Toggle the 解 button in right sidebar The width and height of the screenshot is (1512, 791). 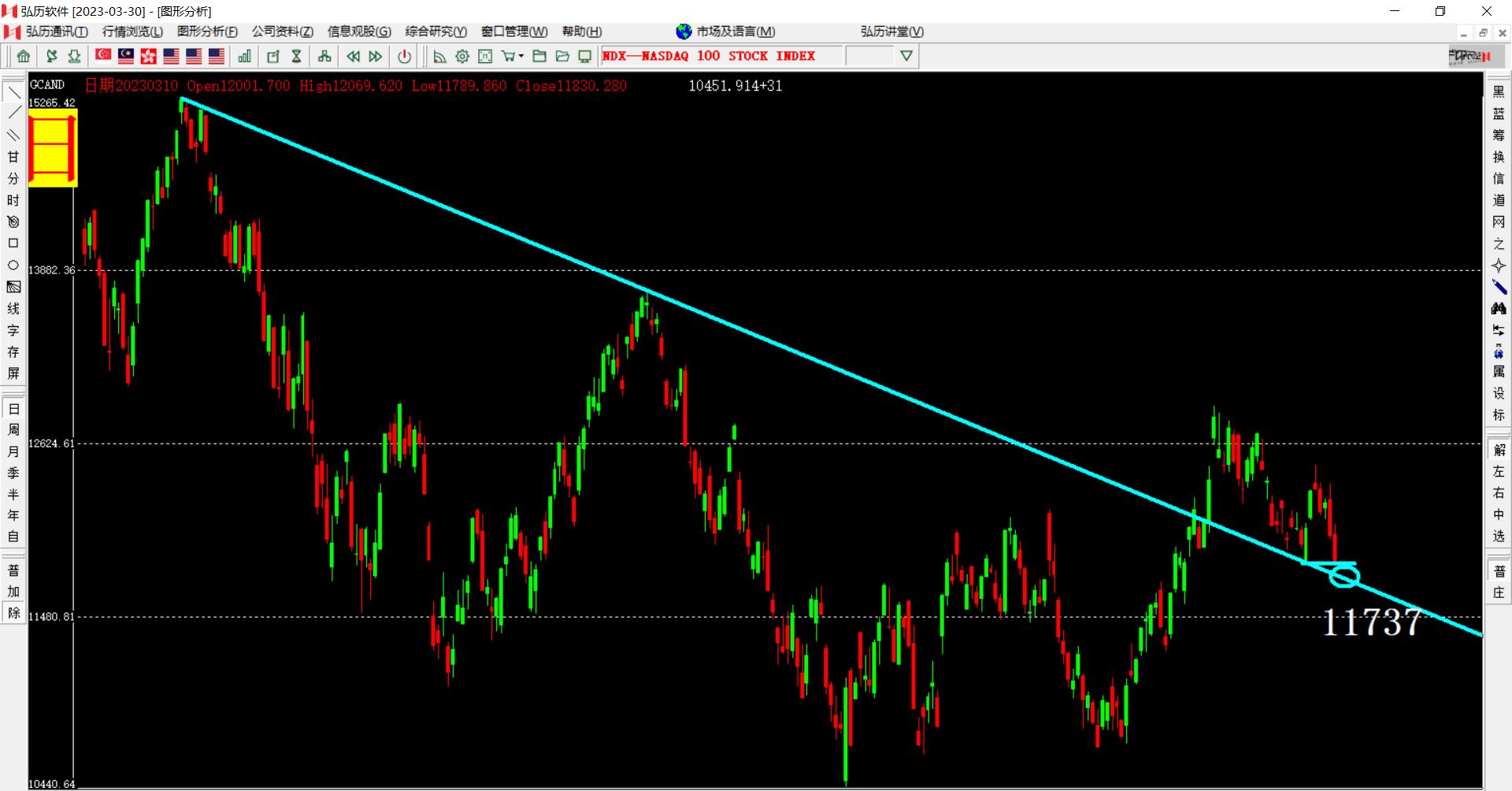(x=1499, y=450)
